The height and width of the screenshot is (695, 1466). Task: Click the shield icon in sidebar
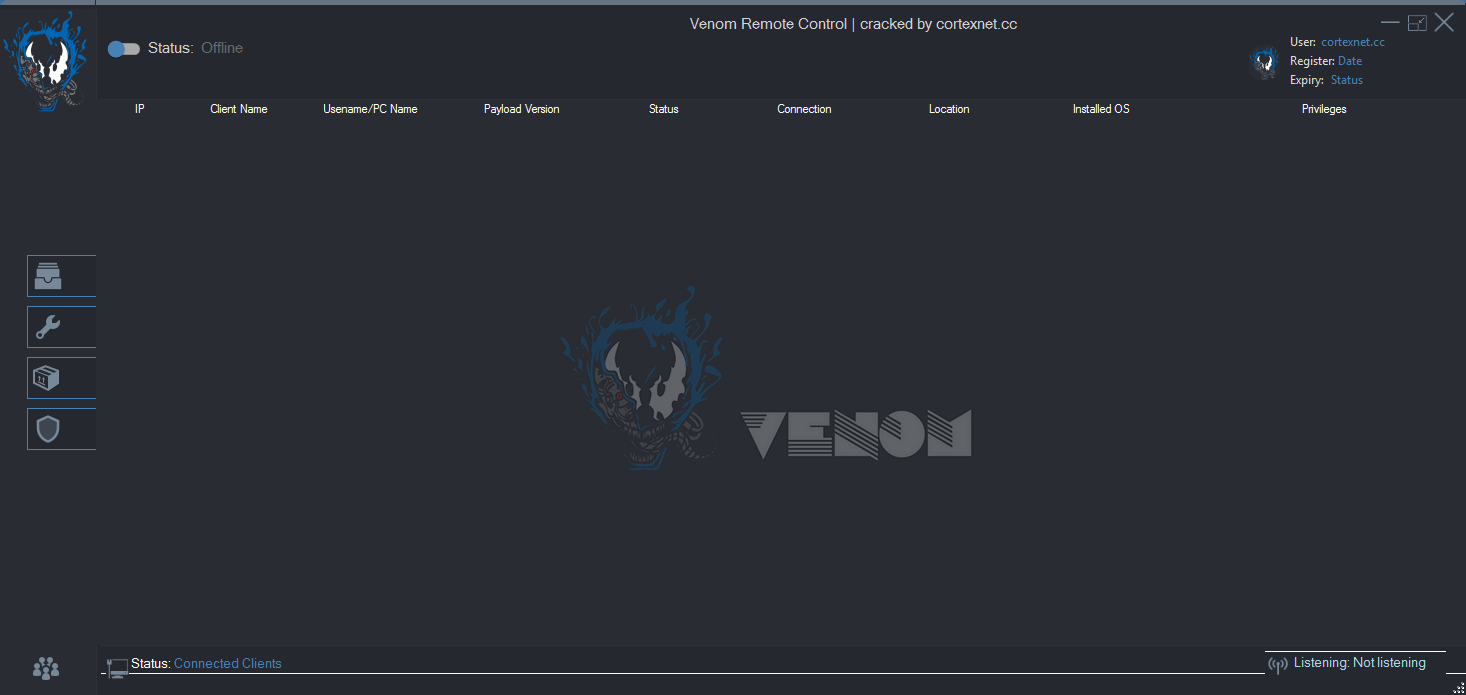coord(48,429)
